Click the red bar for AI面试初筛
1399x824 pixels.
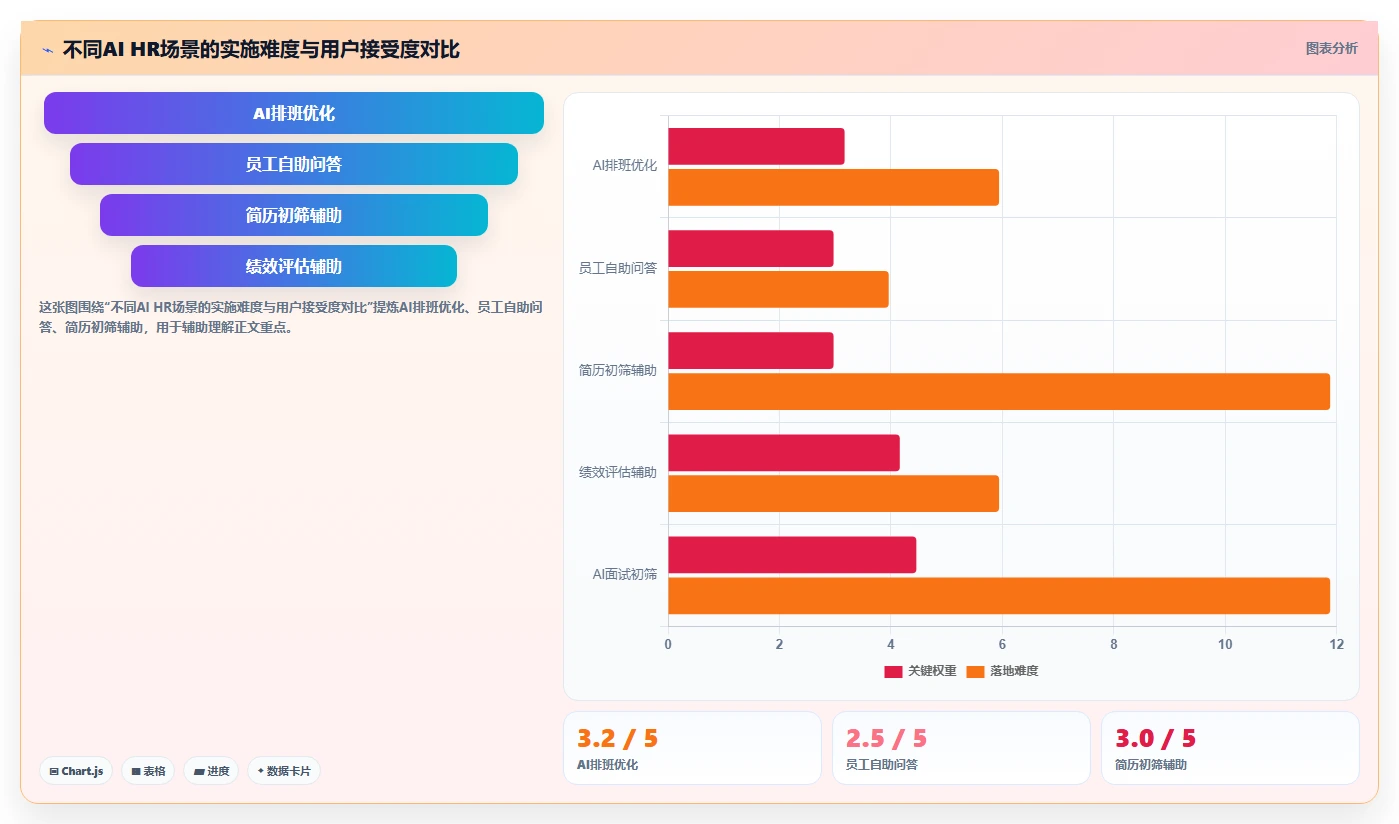click(x=792, y=554)
